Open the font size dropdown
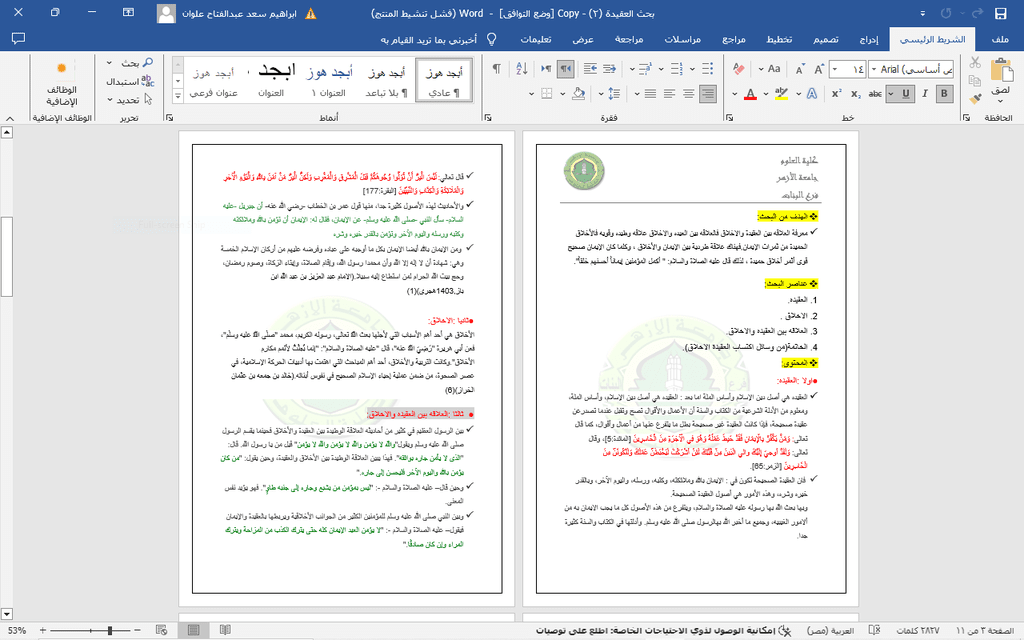The width and height of the screenshot is (1024, 640). coord(834,69)
